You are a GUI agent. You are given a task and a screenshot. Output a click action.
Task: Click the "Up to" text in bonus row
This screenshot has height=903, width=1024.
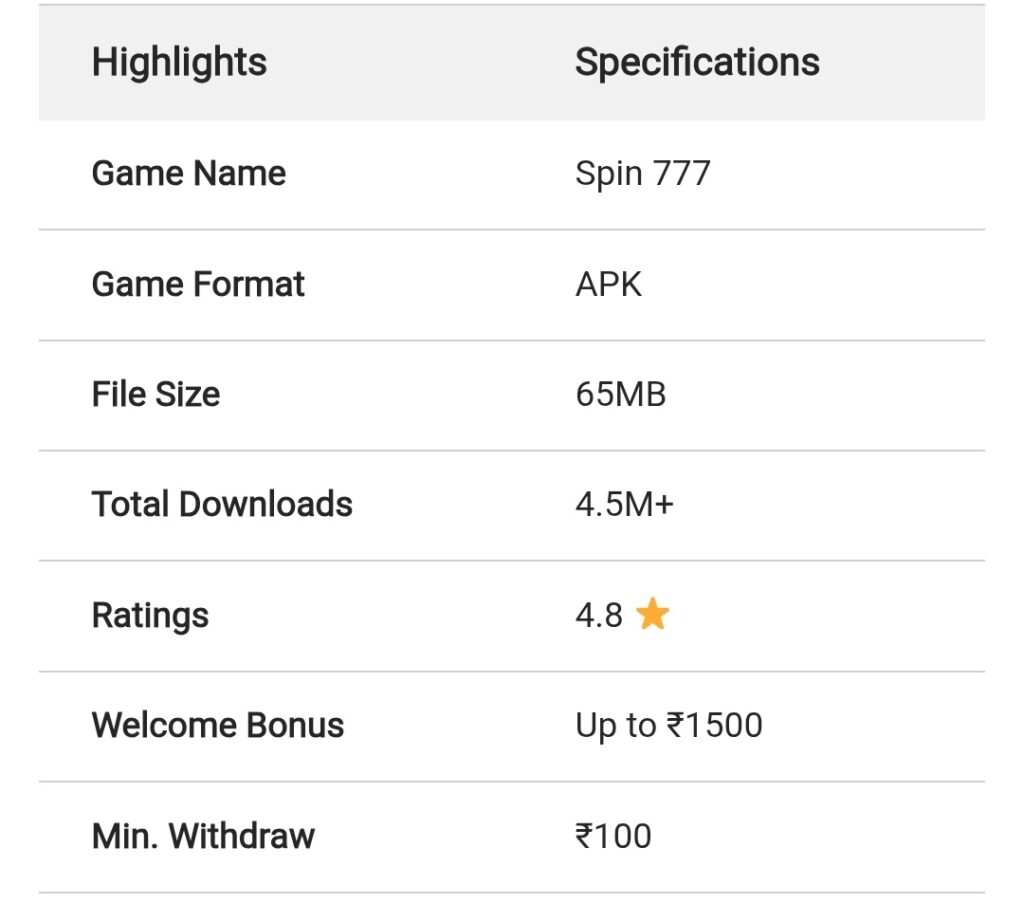point(615,726)
